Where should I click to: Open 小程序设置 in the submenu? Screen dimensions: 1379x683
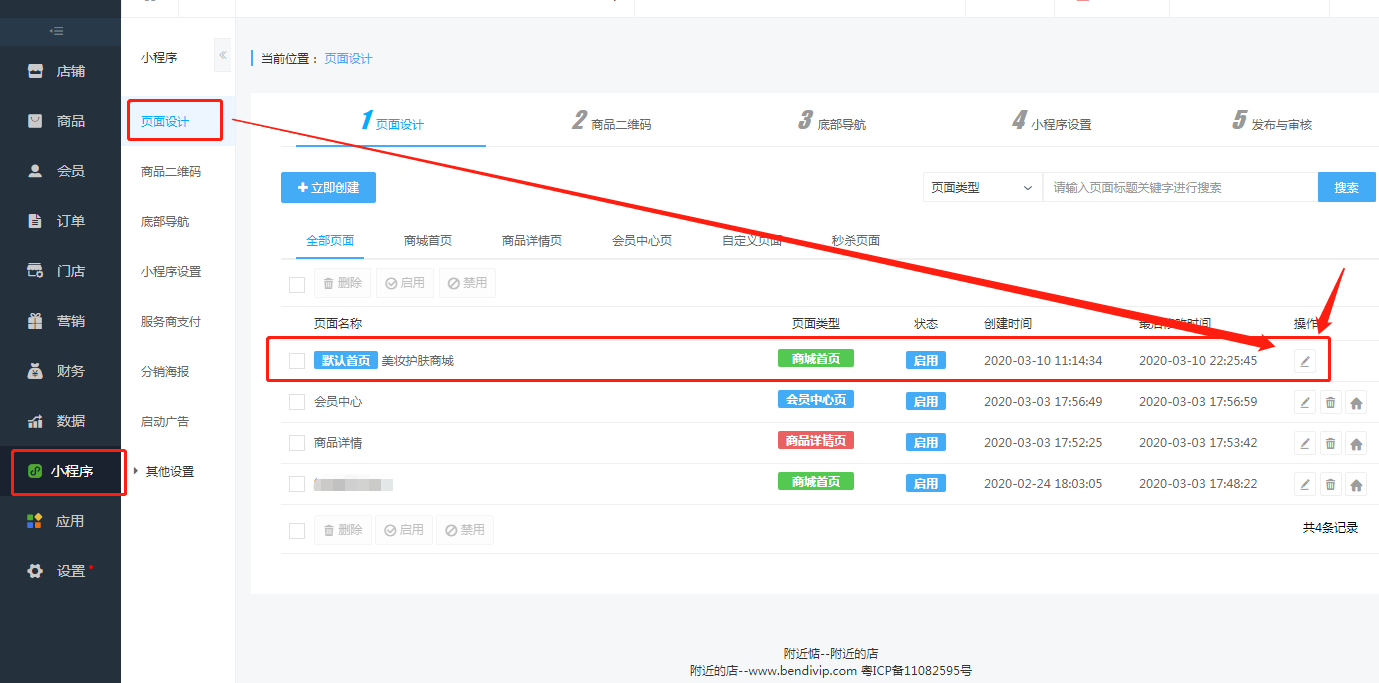point(171,271)
